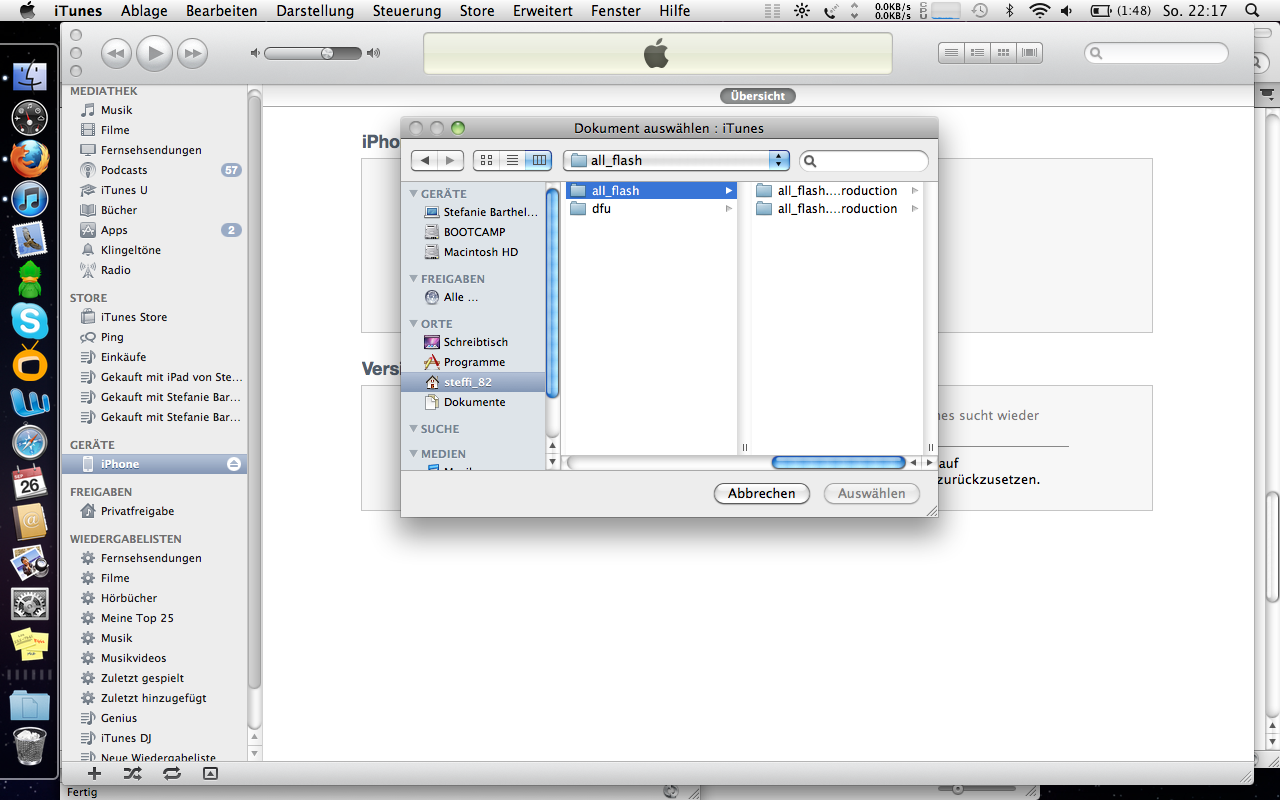This screenshot has height=800, width=1280.
Task: Select Programme in dialog sidebar
Action: [x=474, y=362]
